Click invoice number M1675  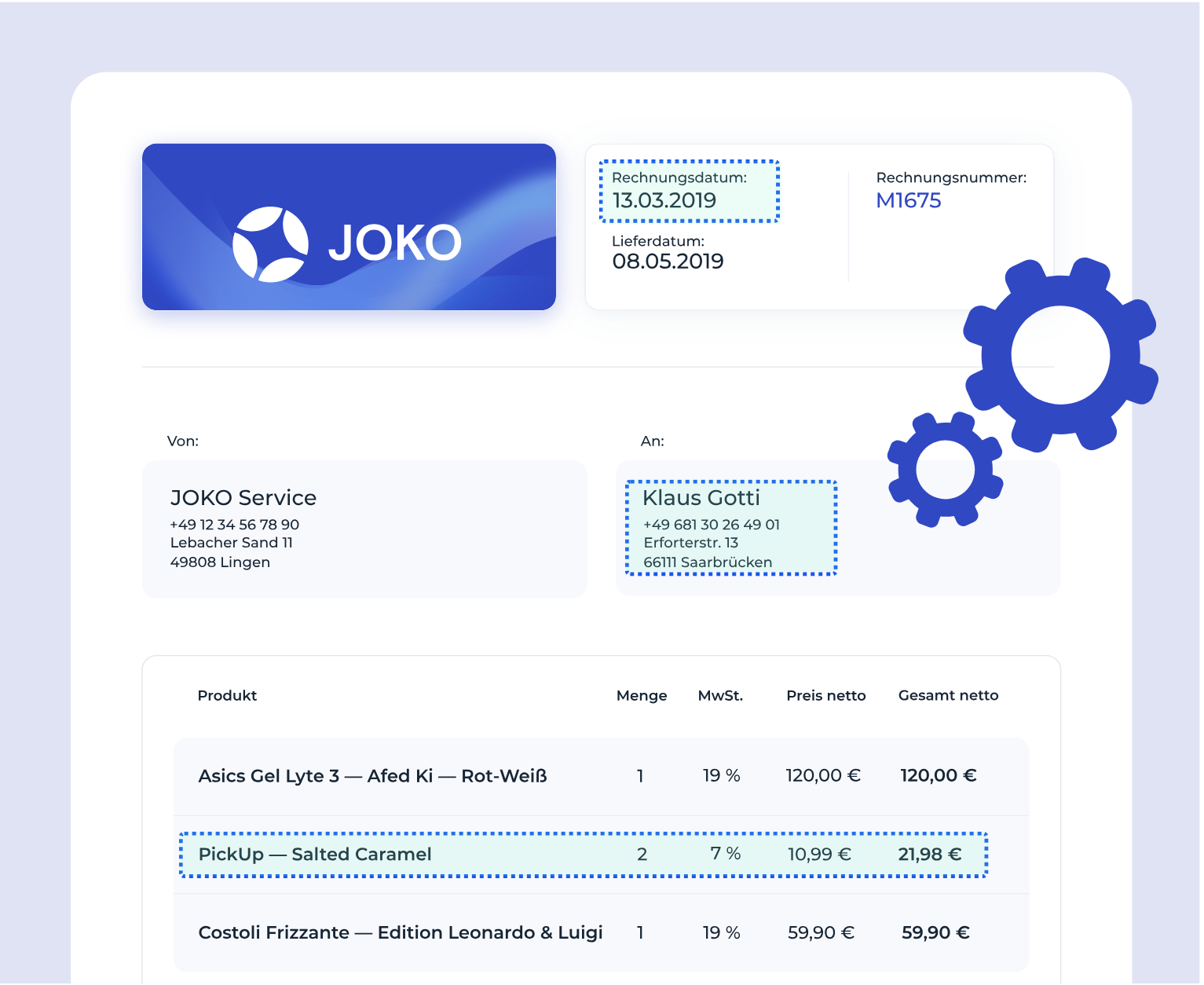pos(909,200)
